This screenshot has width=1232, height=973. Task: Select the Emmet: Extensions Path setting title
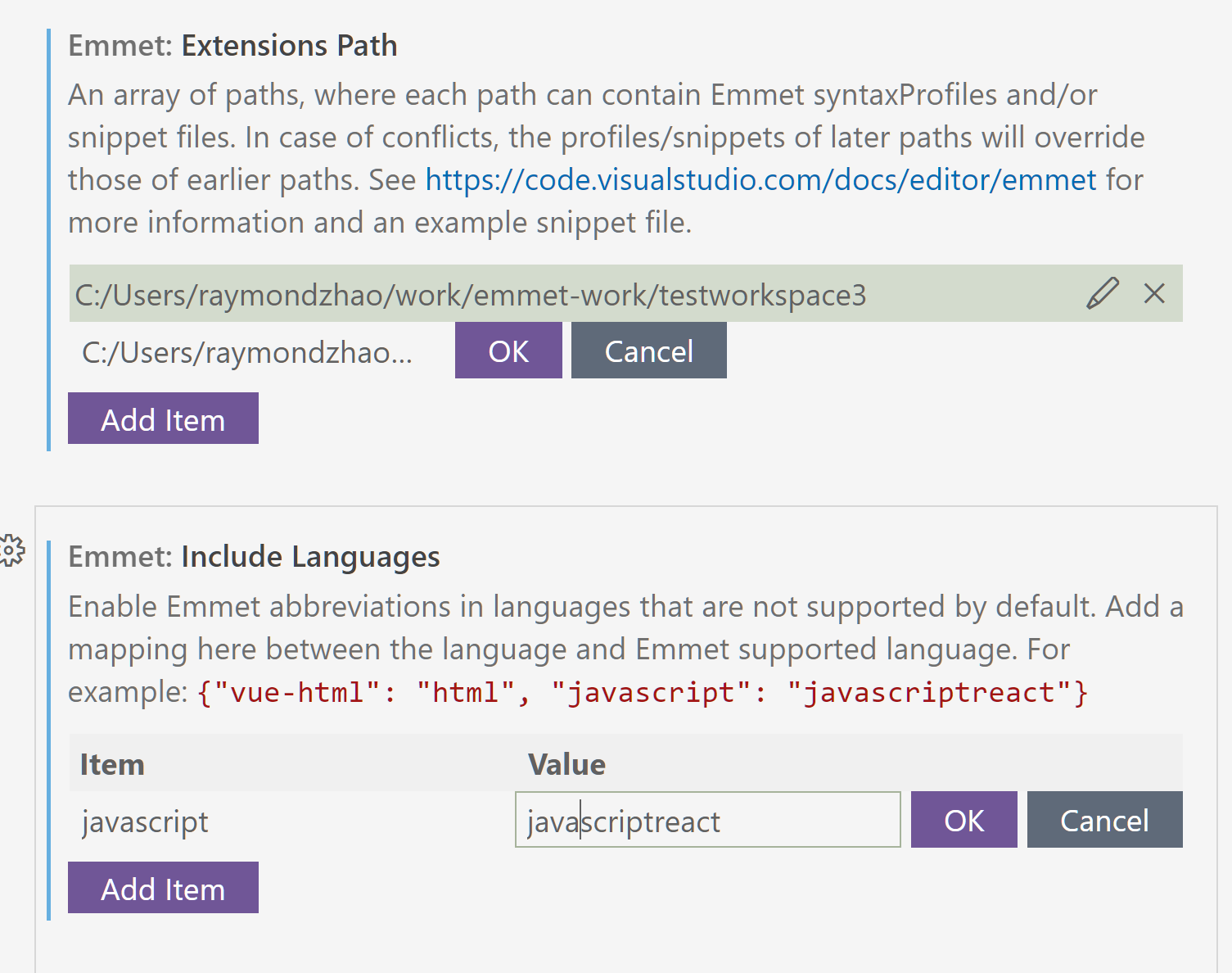tap(232, 46)
